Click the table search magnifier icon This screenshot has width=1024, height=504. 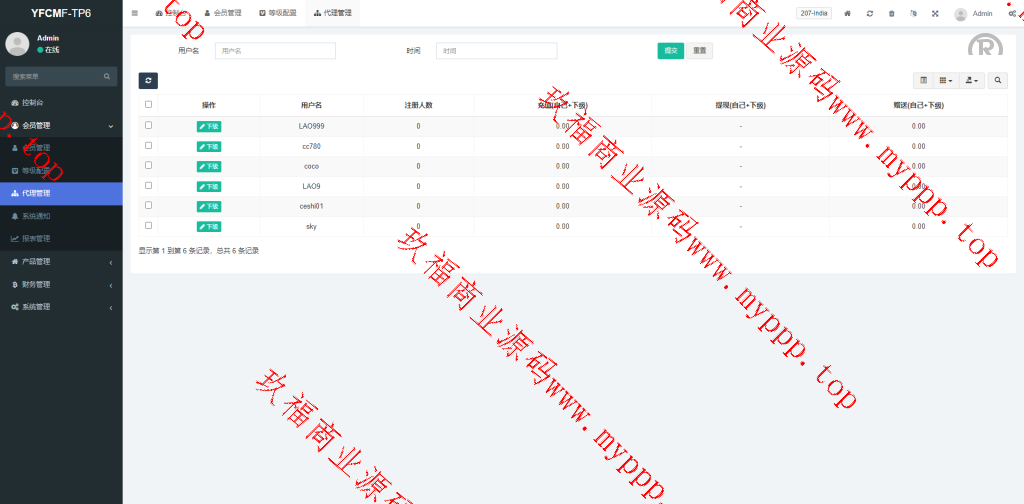pyautogui.click(x=998, y=80)
